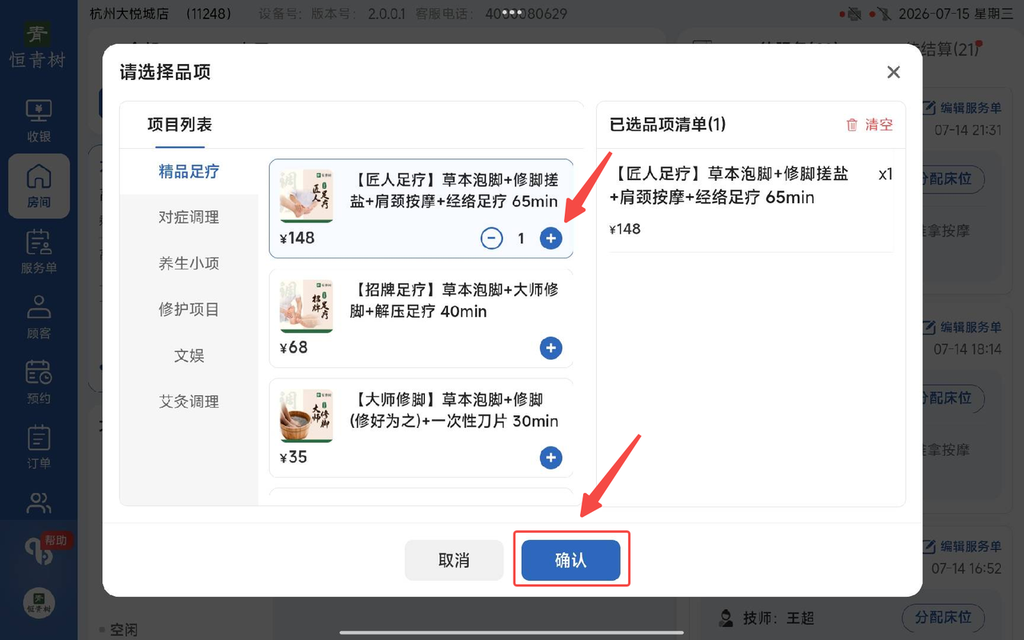
Task: Click the three-dot indicator at top center
Action: coord(512,12)
